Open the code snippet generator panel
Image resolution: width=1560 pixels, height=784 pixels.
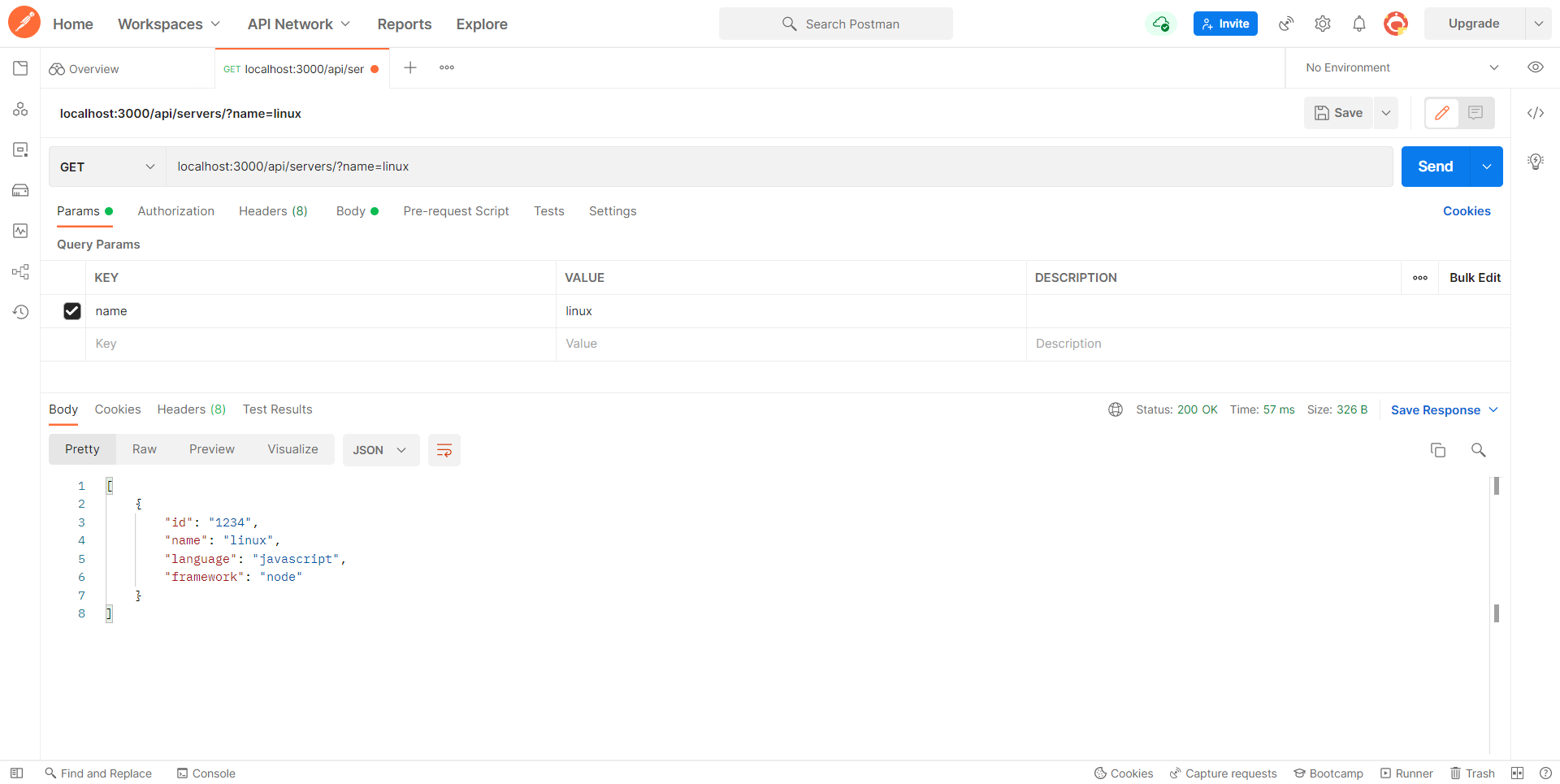[x=1536, y=113]
